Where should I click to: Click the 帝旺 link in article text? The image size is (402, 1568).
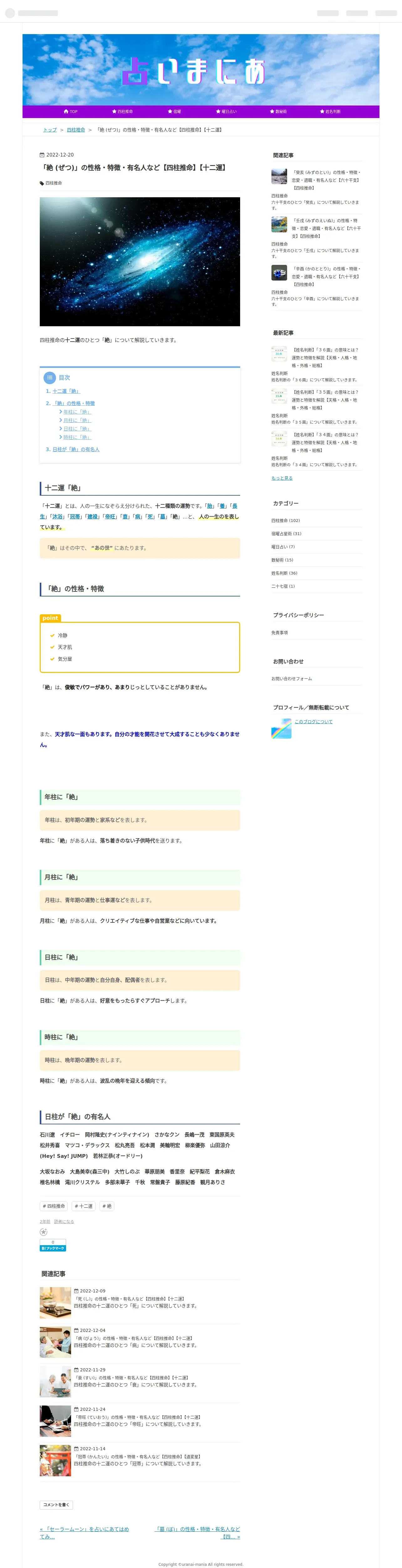(110, 517)
